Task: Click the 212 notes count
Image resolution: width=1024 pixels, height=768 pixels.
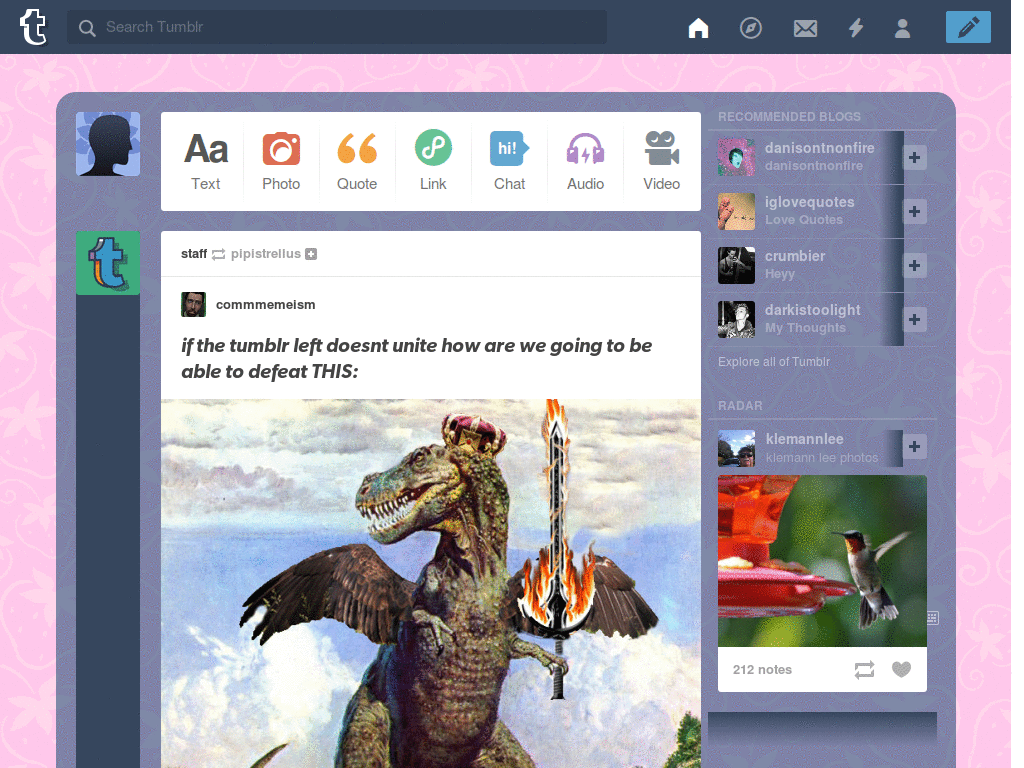Action: click(x=762, y=669)
